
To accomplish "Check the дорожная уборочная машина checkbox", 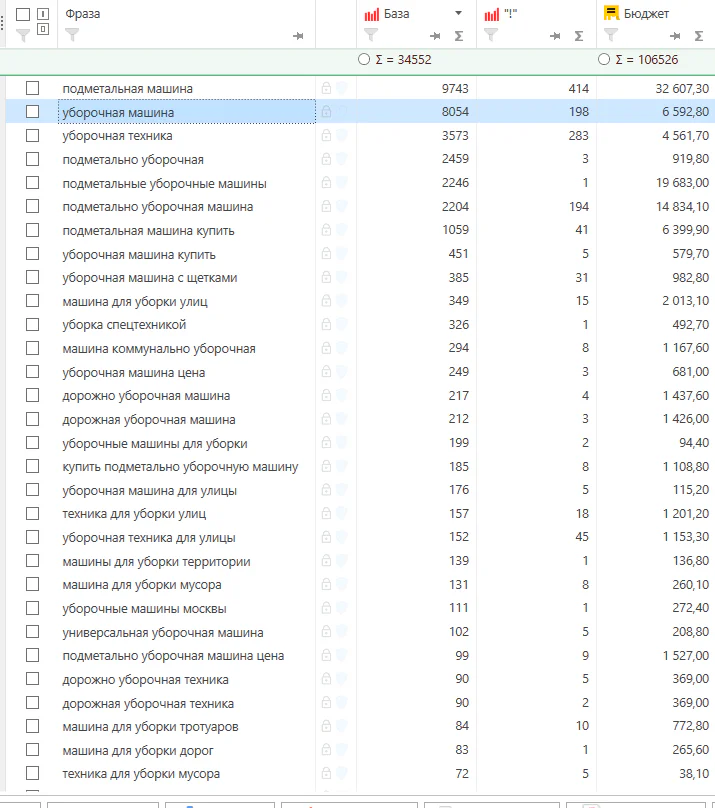I will click(32, 419).
